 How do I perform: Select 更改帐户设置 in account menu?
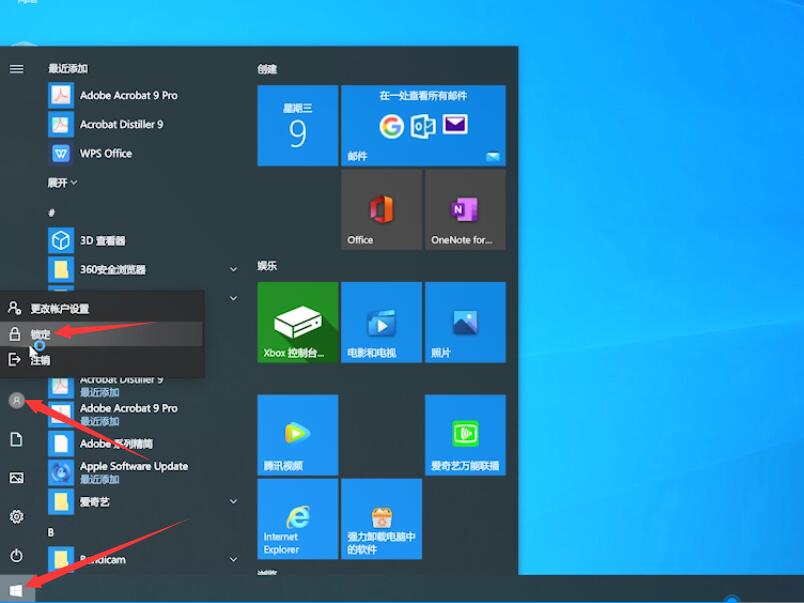(x=102, y=308)
